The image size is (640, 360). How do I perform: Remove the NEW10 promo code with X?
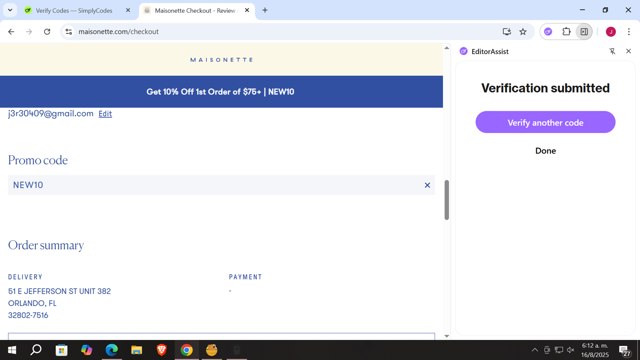coord(427,185)
